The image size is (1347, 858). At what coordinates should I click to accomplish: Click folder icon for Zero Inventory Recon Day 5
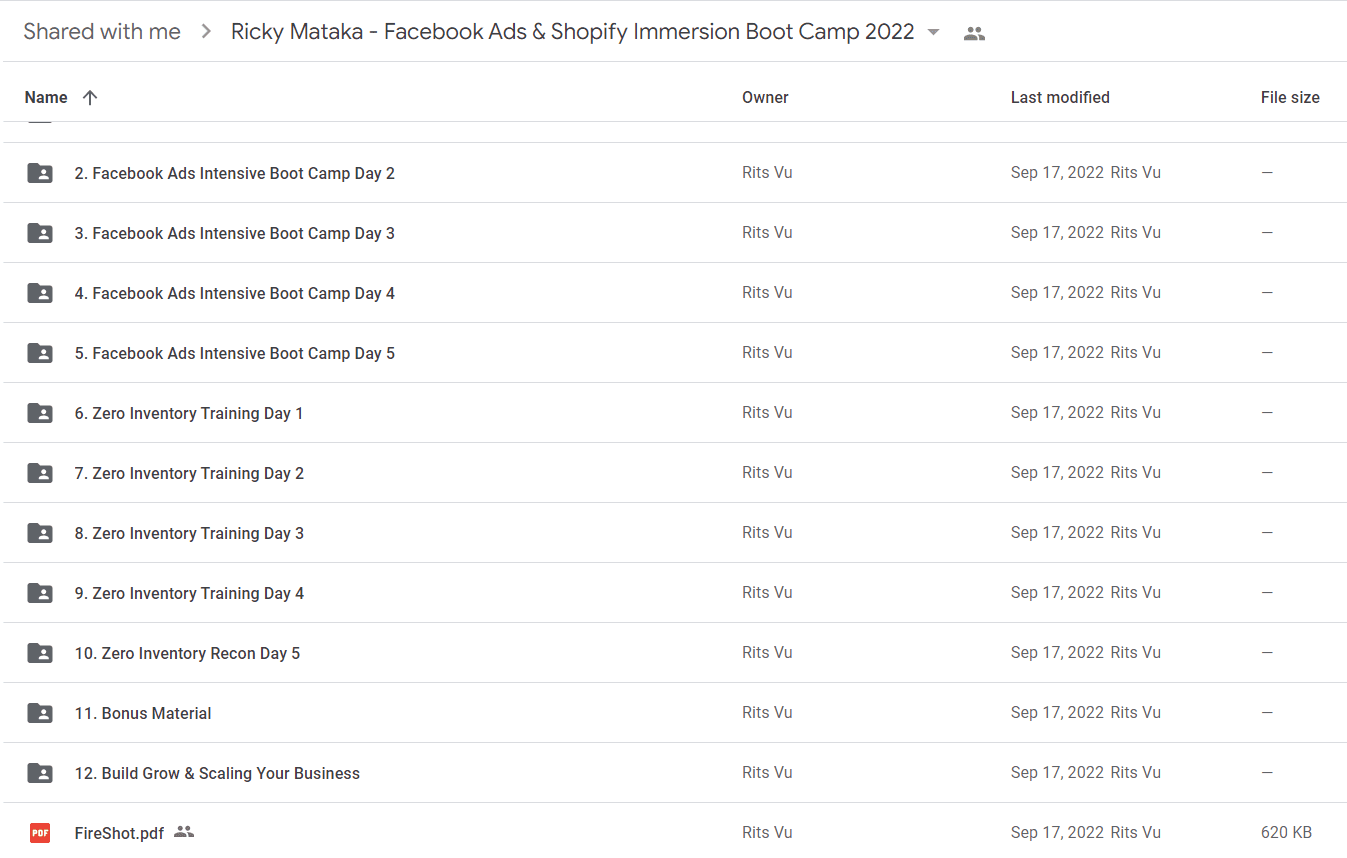pos(40,653)
